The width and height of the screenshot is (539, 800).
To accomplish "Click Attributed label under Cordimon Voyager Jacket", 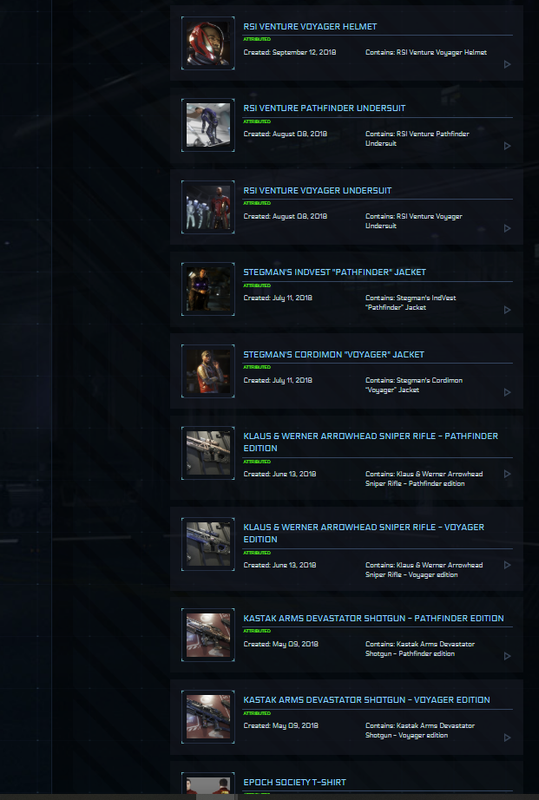I will point(257,367).
